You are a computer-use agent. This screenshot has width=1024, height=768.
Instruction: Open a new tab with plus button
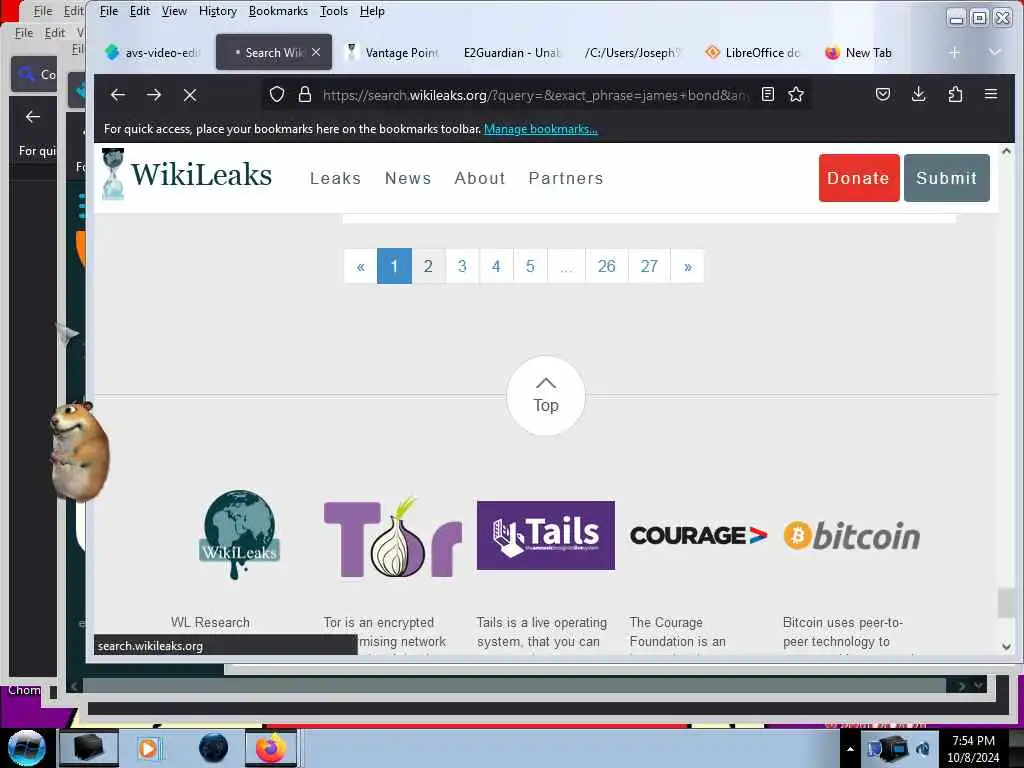click(x=954, y=52)
